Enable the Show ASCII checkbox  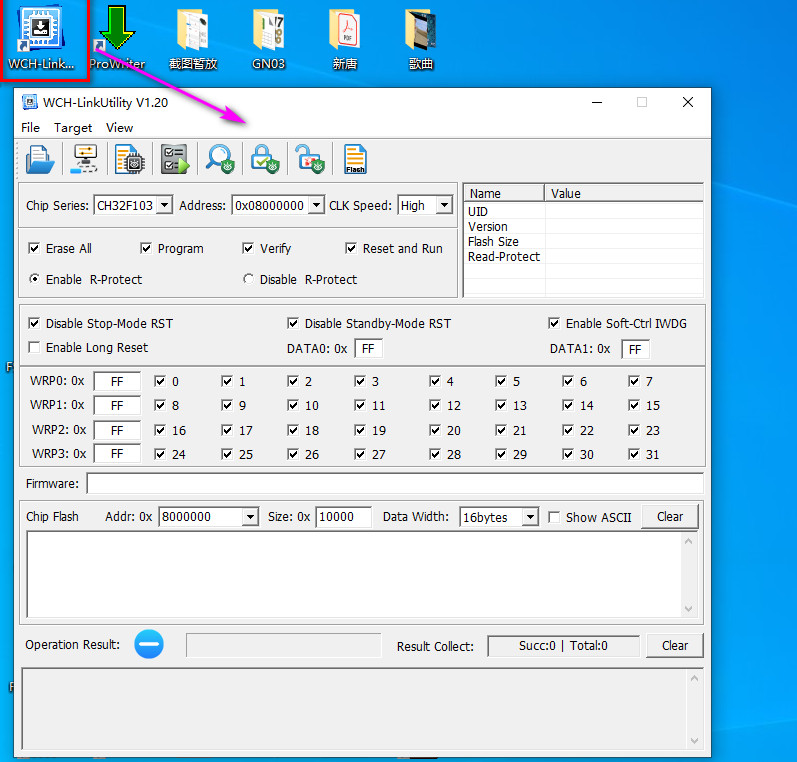coord(554,517)
